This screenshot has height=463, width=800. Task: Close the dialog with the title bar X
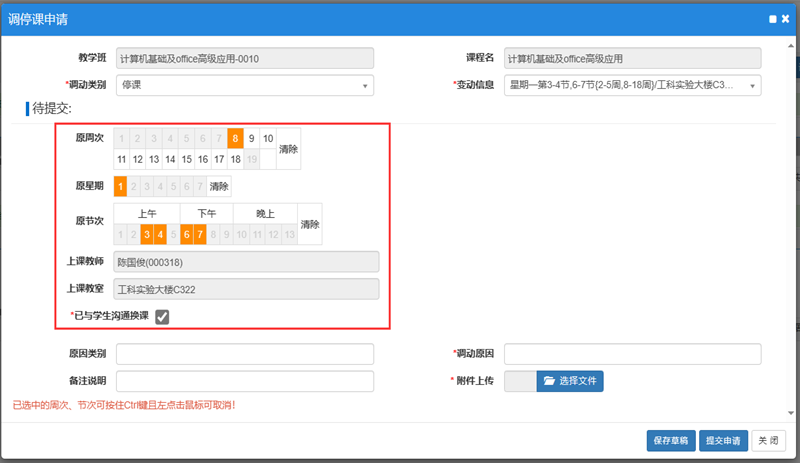787,18
